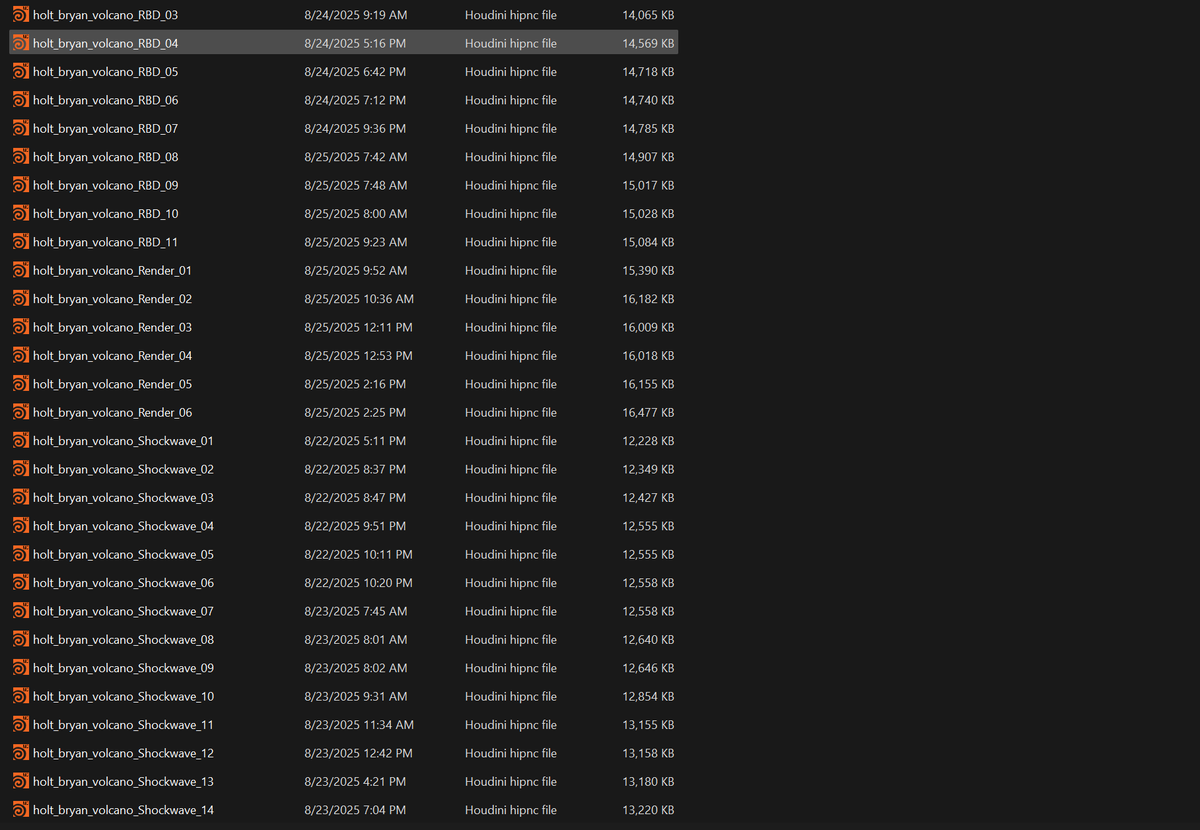Select the icon of holt_bryan_volcano_RBD_08
Image resolution: width=1200 pixels, height=830 pixels.
(21, 157)
